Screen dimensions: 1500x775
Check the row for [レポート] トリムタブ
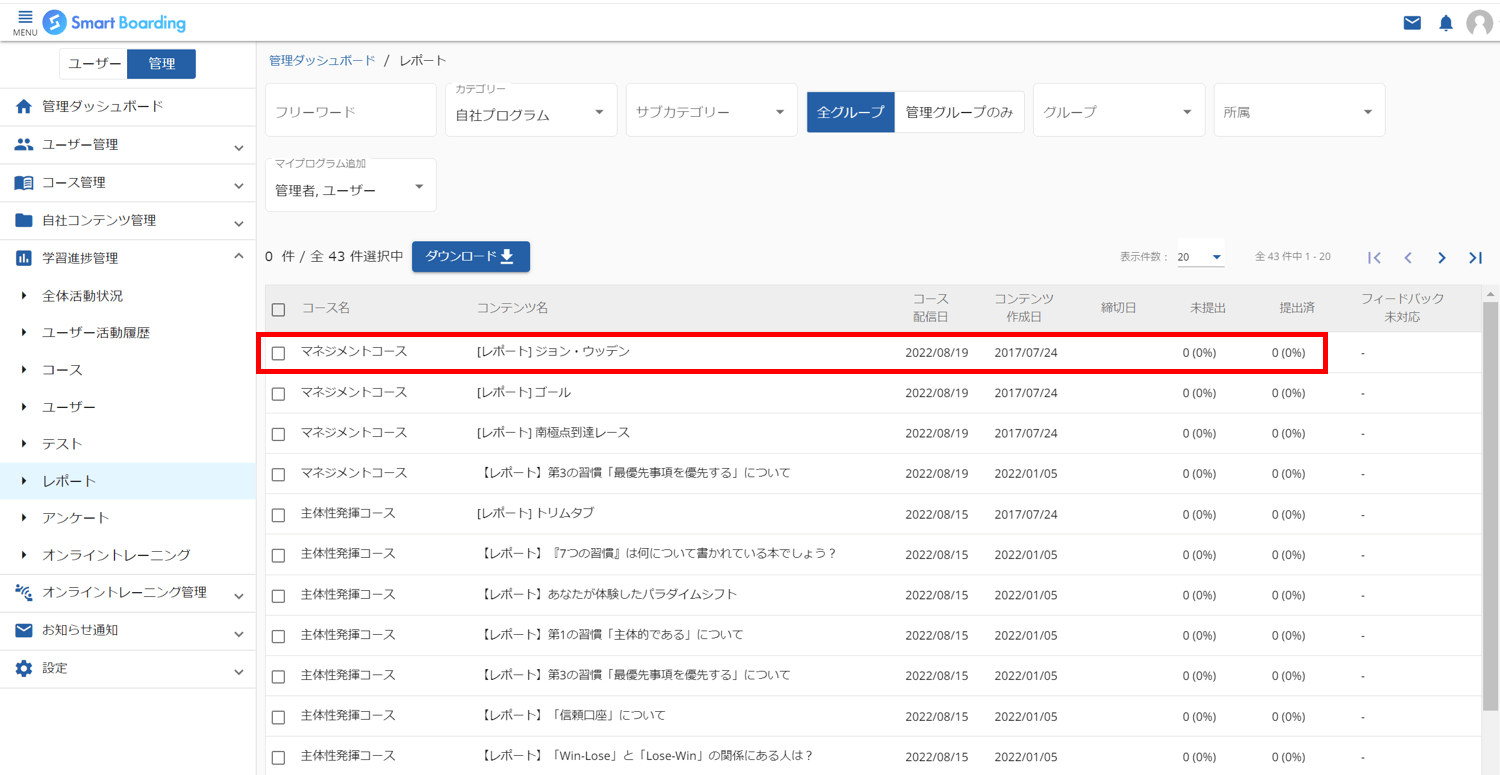[278, 515]
